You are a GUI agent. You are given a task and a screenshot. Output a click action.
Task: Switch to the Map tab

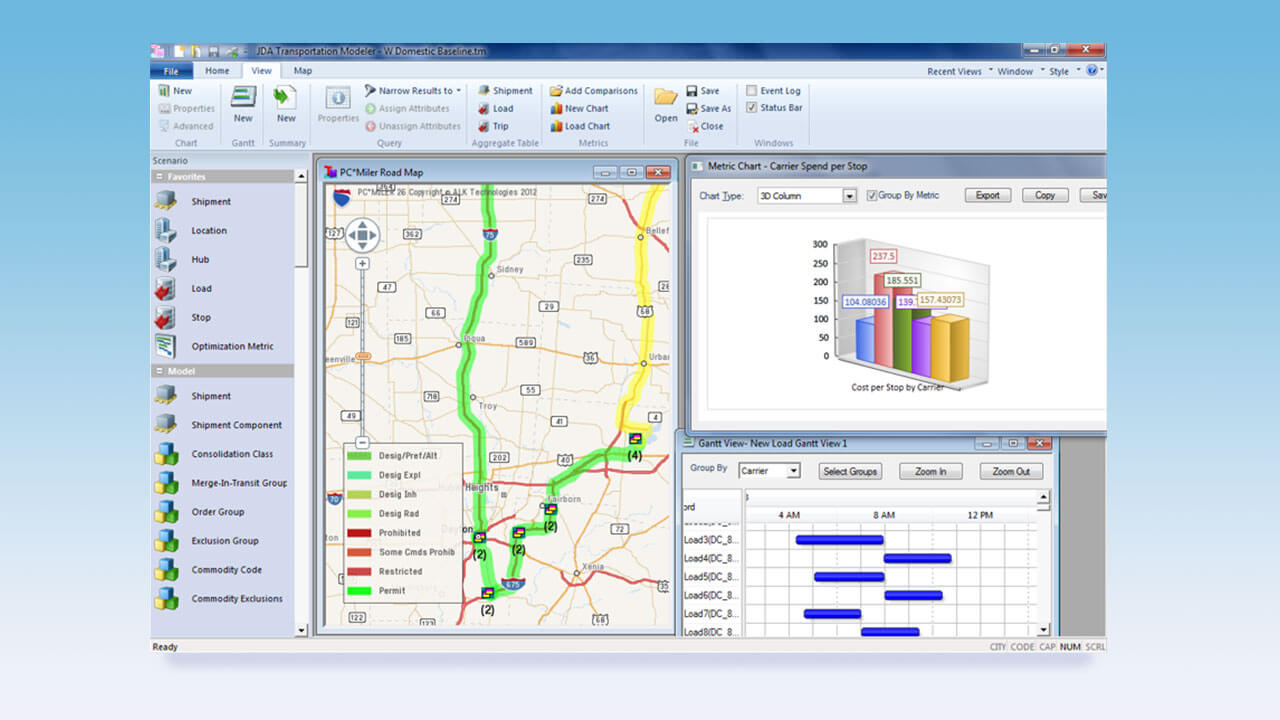coord(302,71)
